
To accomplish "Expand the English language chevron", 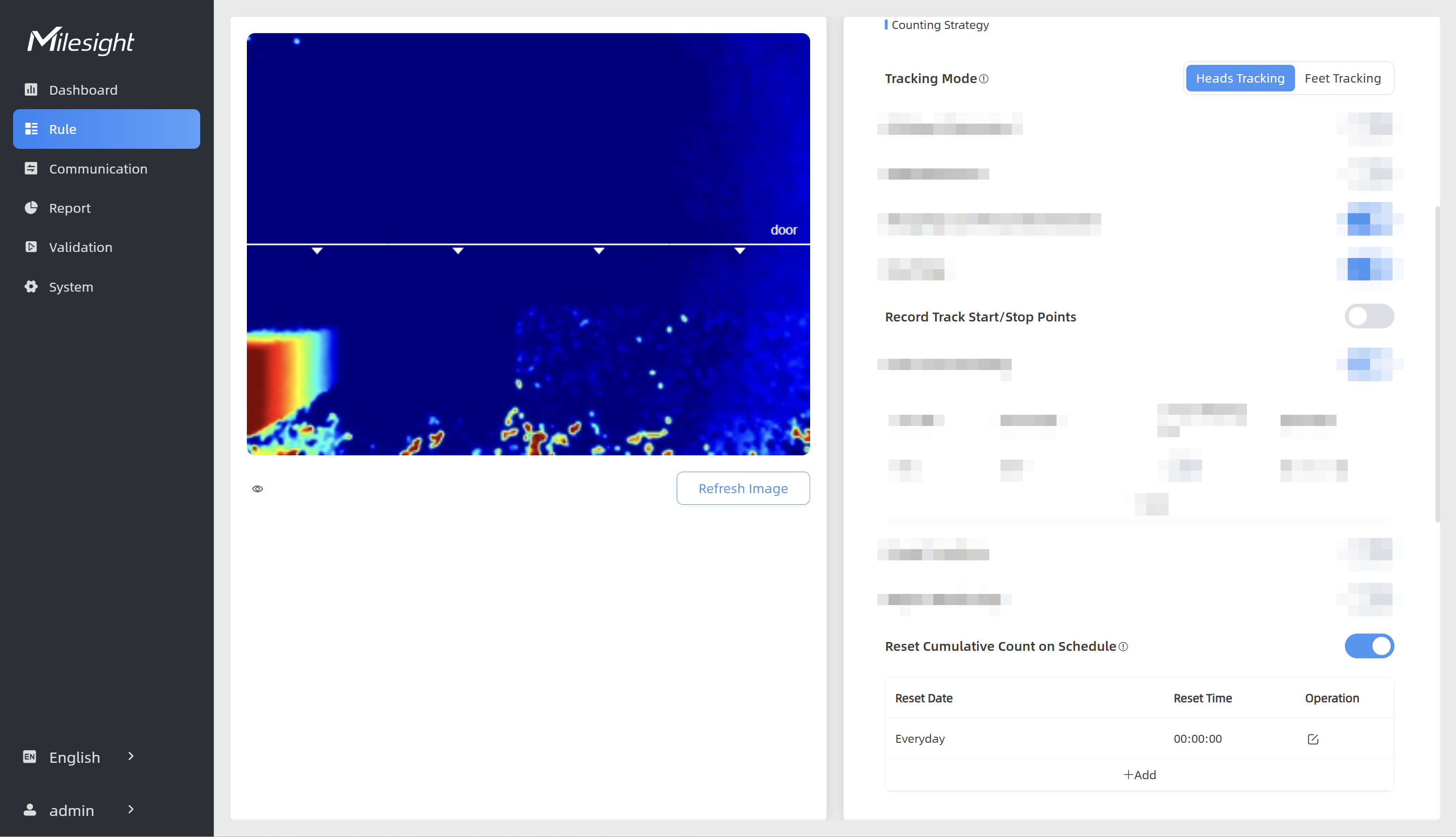I will 131,756.
